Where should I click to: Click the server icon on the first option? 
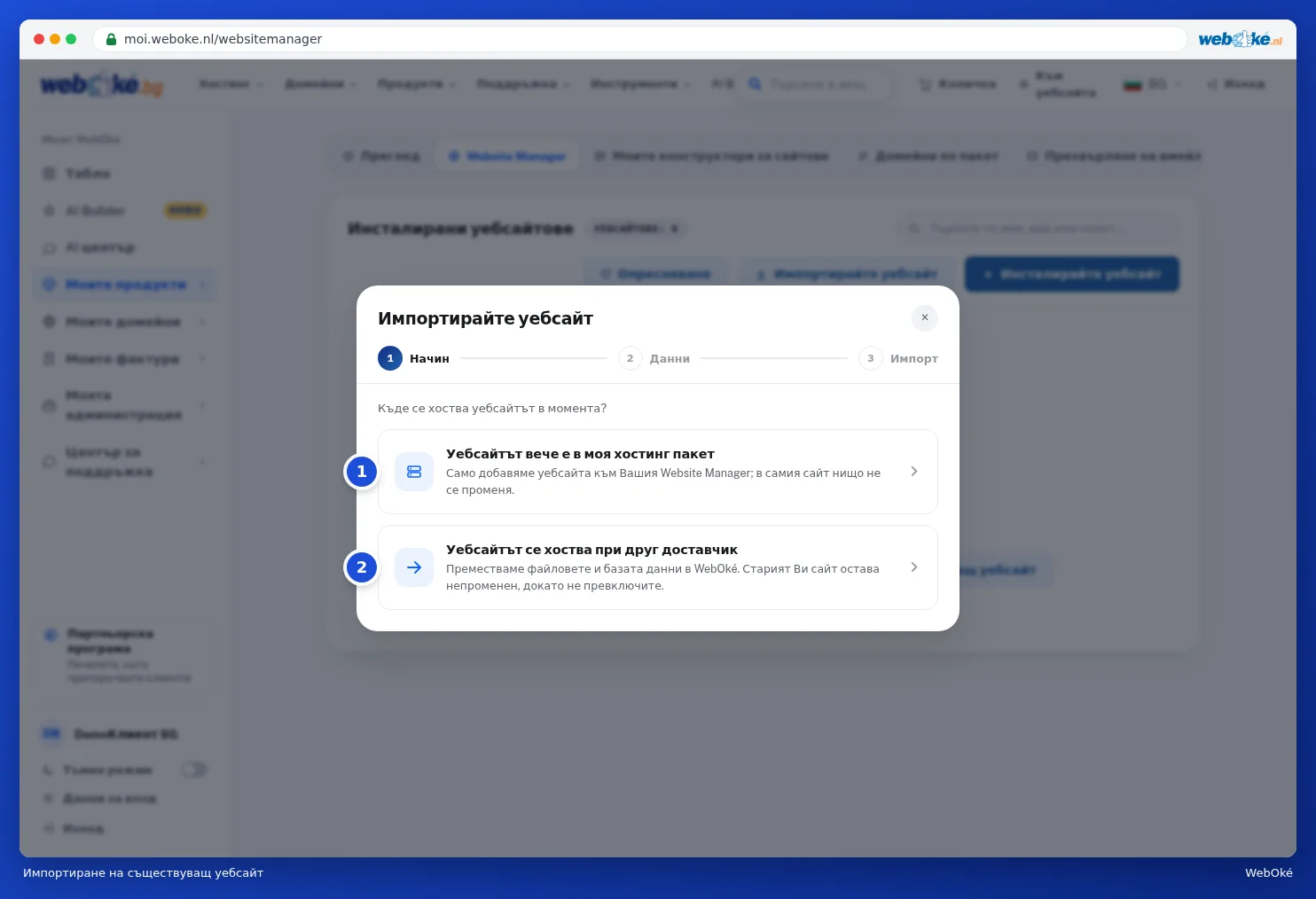coord(414,472)
